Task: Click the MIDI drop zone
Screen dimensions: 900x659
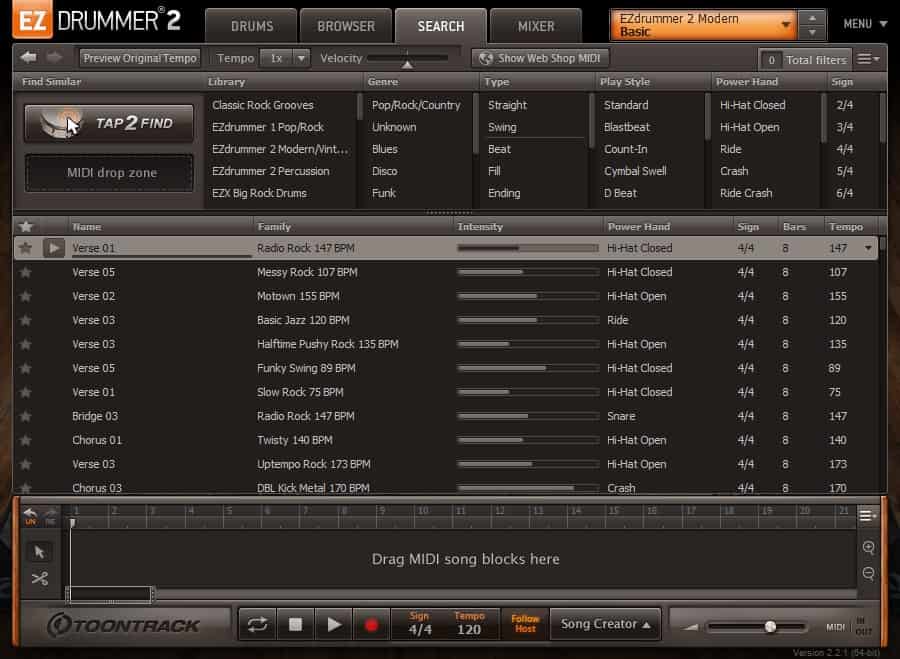Action: (x=109, y=173)
